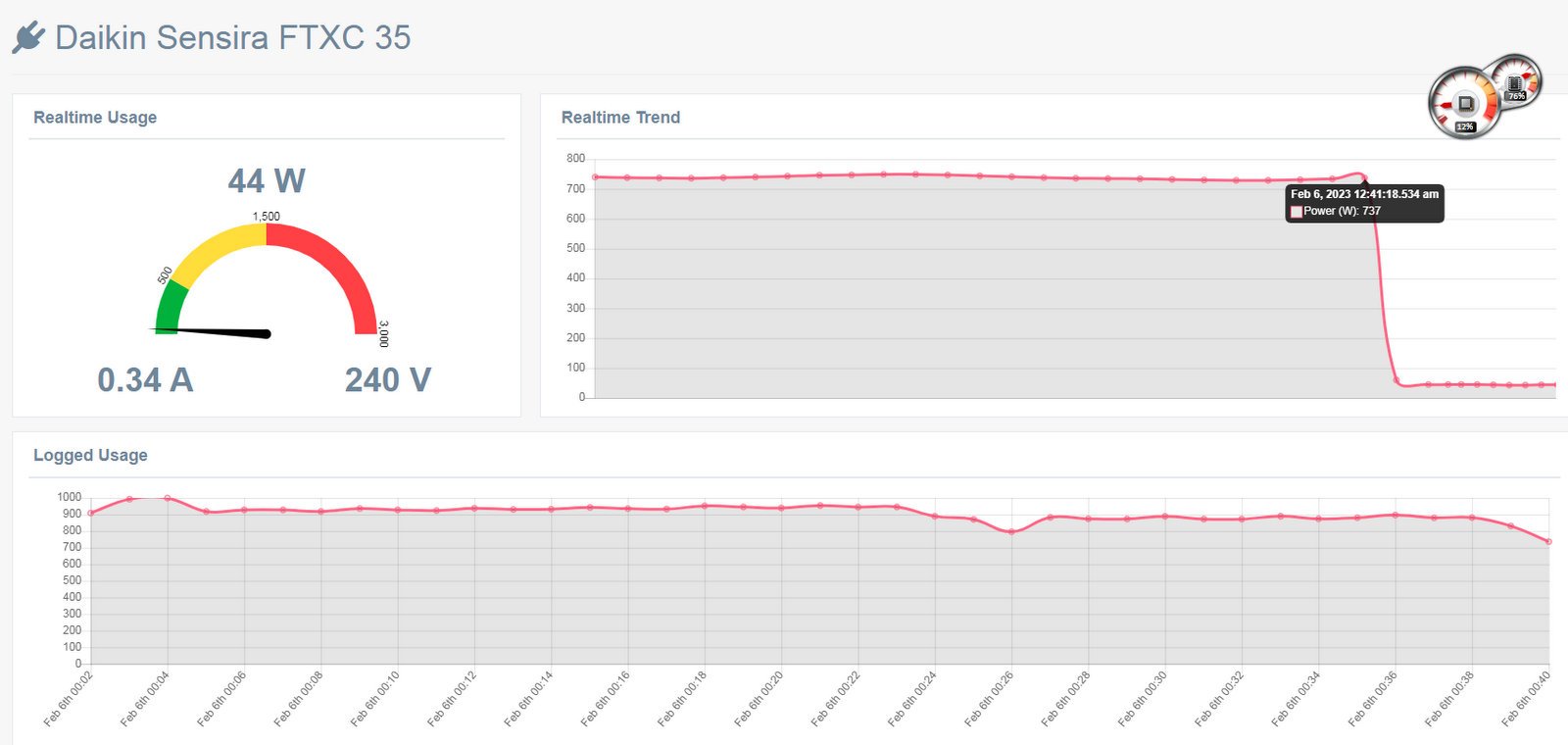
Task: Click the 3,000 label at the gauge end
Action: tap(383, 333)
